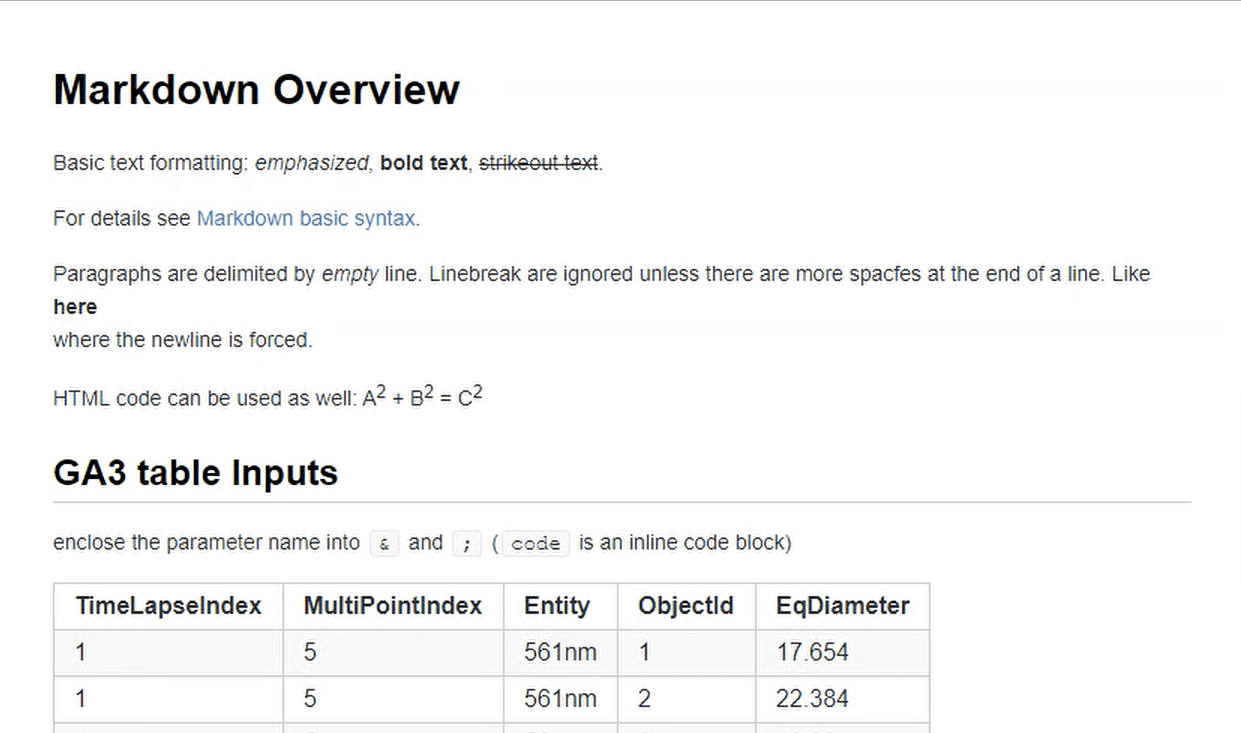This screenshot has height=733, width=1241.
Task: Click the bold text phrase
Action: click(x=423, y=162)
